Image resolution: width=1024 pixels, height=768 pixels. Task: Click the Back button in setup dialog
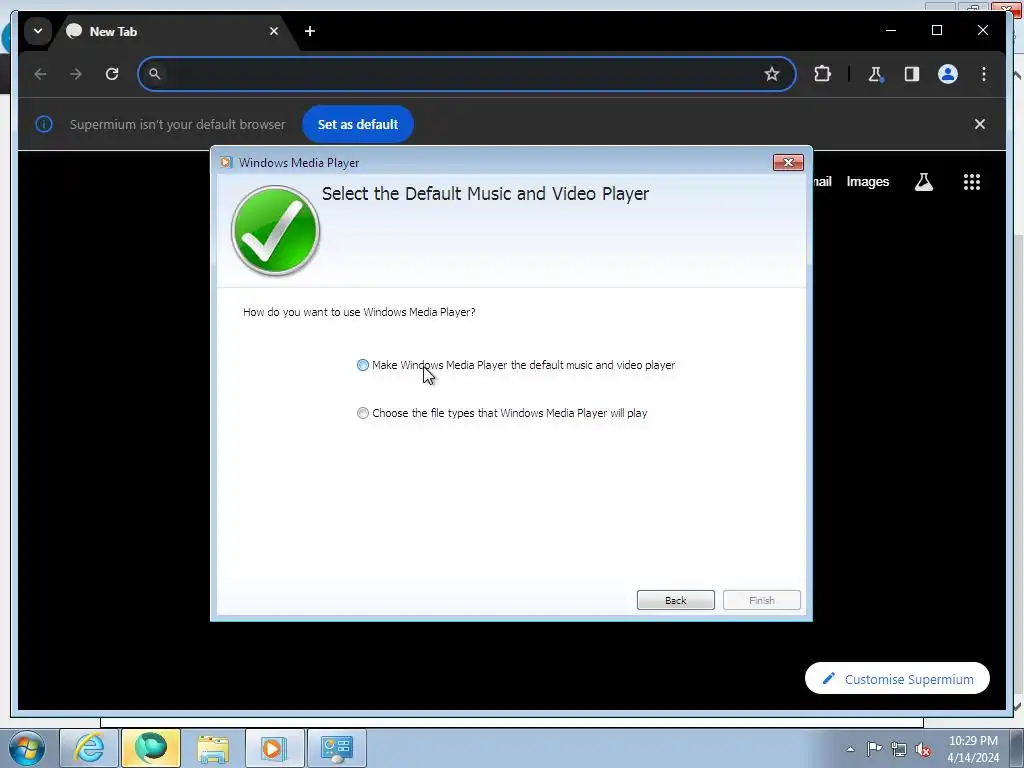675,600
